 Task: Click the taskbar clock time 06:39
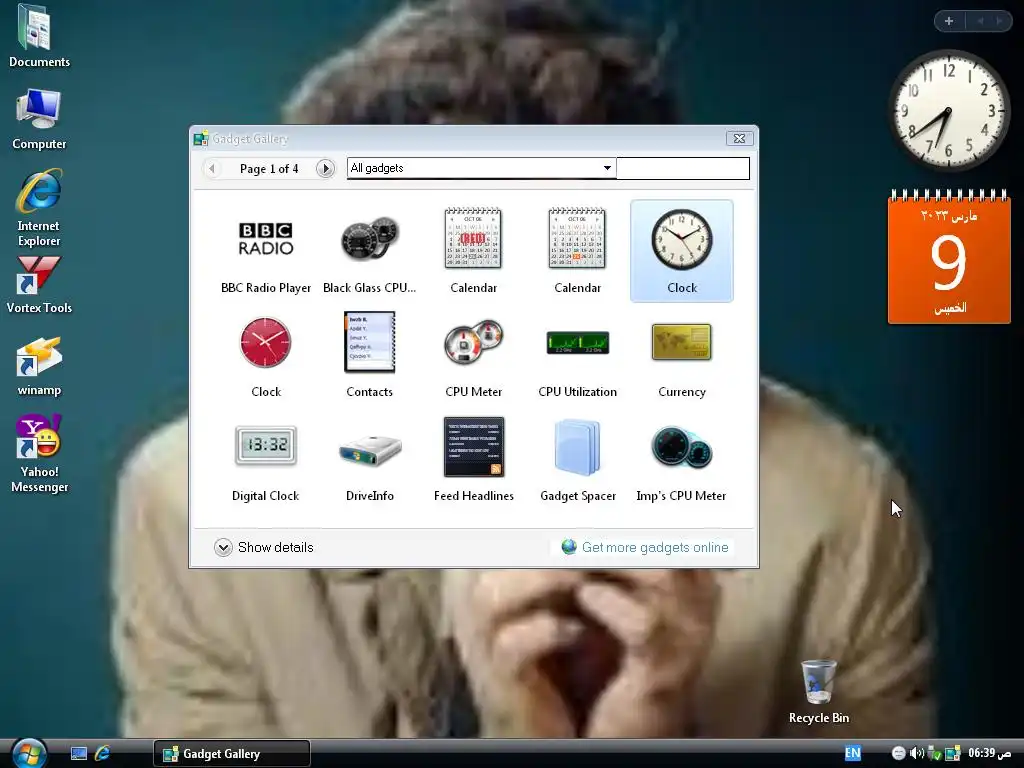pyautogui.click(x=989, y=753)
